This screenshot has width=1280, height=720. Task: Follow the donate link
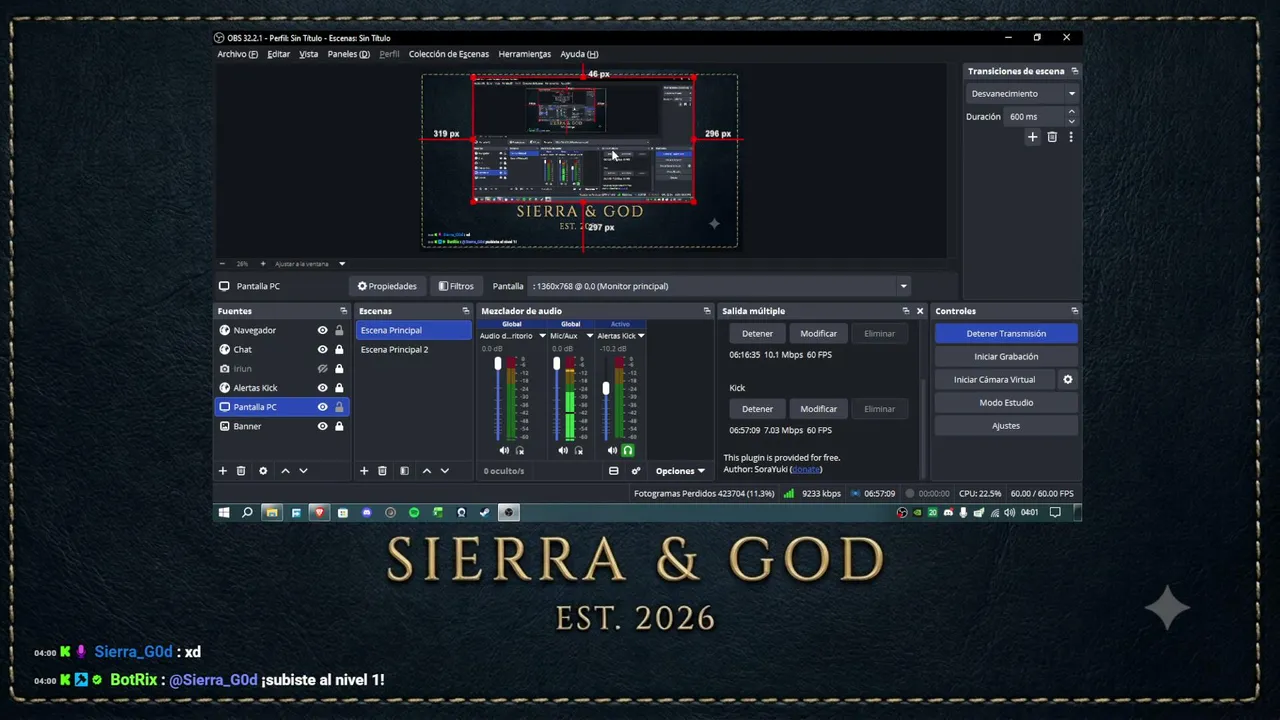806,469
